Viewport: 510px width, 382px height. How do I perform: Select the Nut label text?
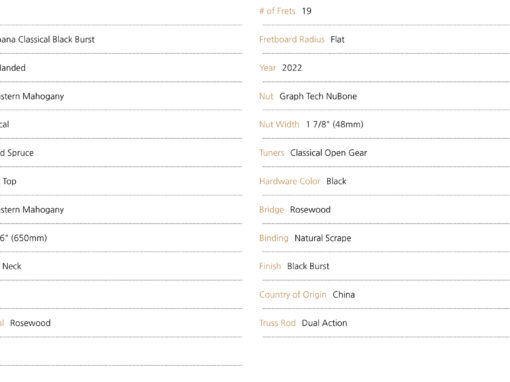266,96
